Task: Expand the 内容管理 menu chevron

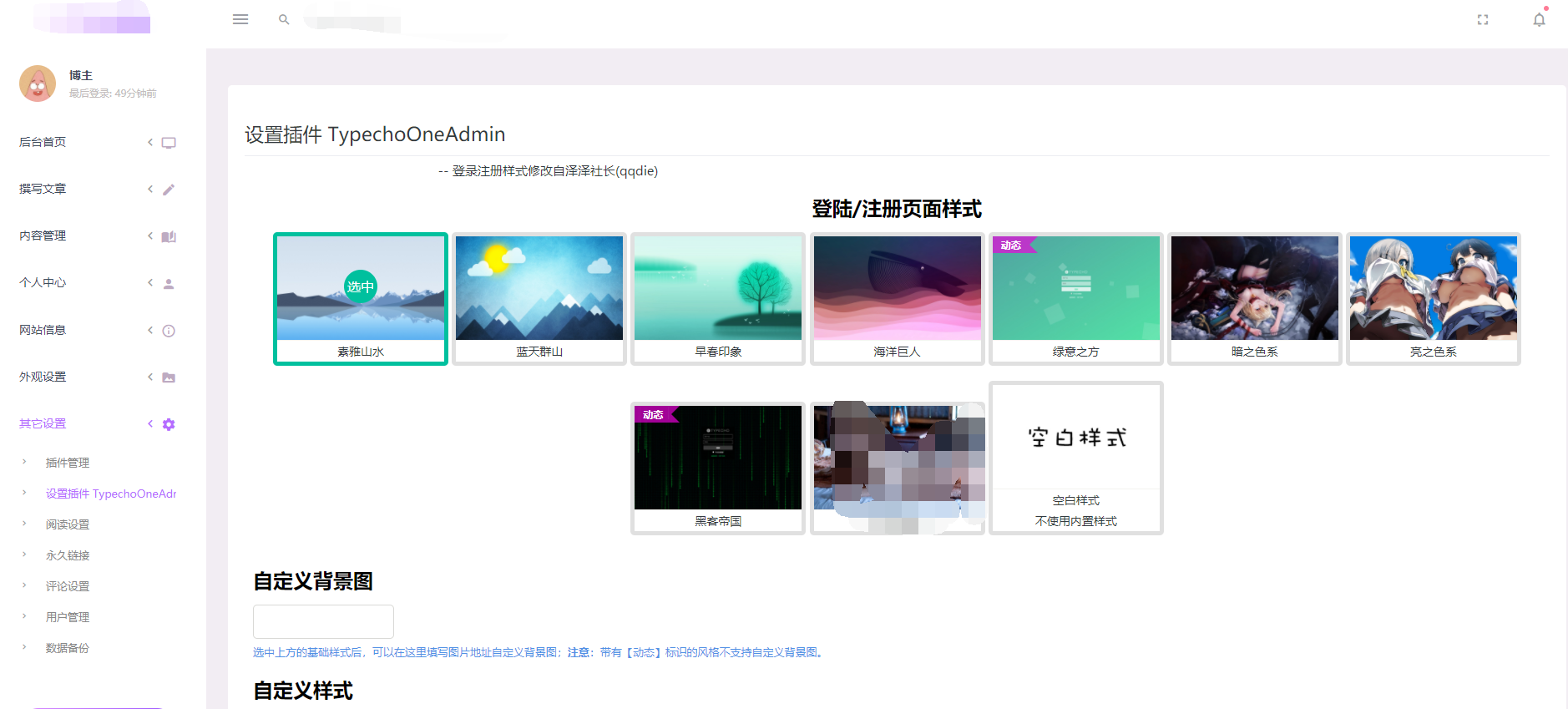Action: coord(150,236)
